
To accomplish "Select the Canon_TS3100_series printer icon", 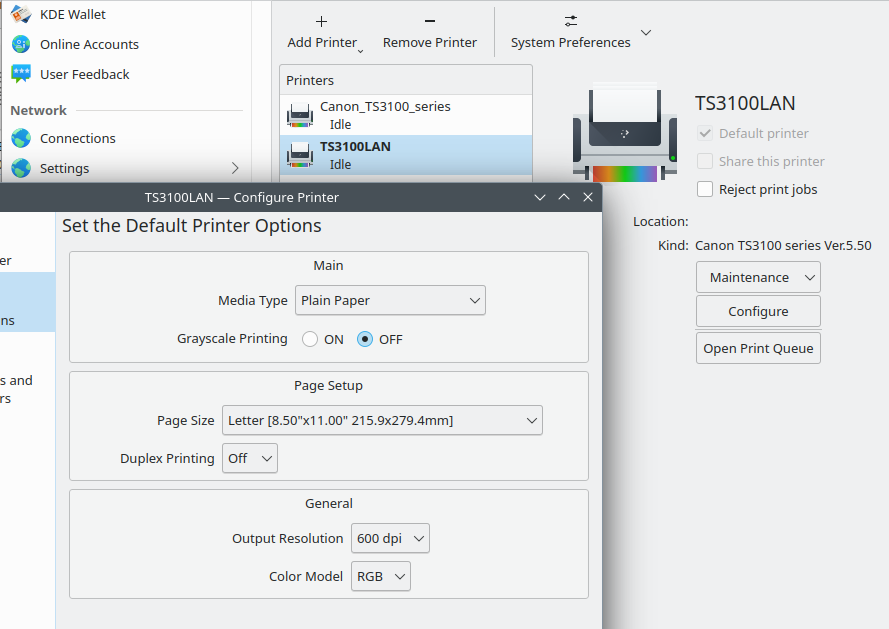I will click(300, 115).
